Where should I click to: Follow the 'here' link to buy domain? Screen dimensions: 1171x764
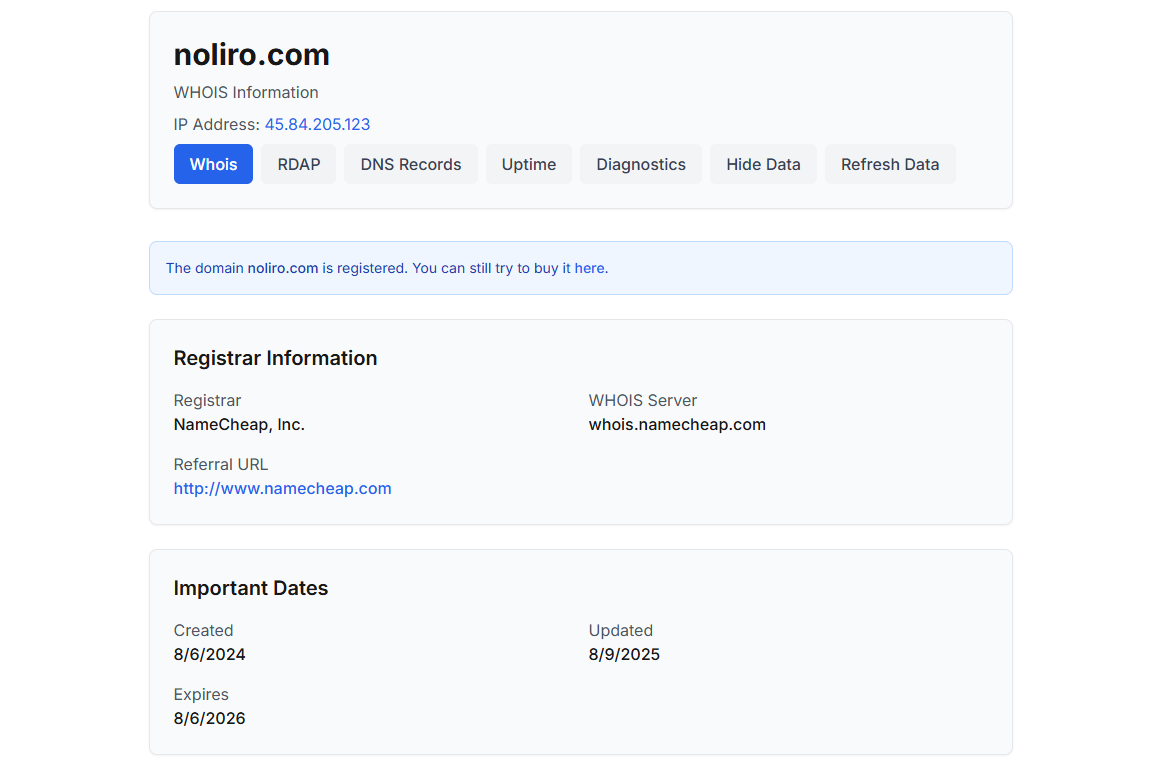(590, 268)
